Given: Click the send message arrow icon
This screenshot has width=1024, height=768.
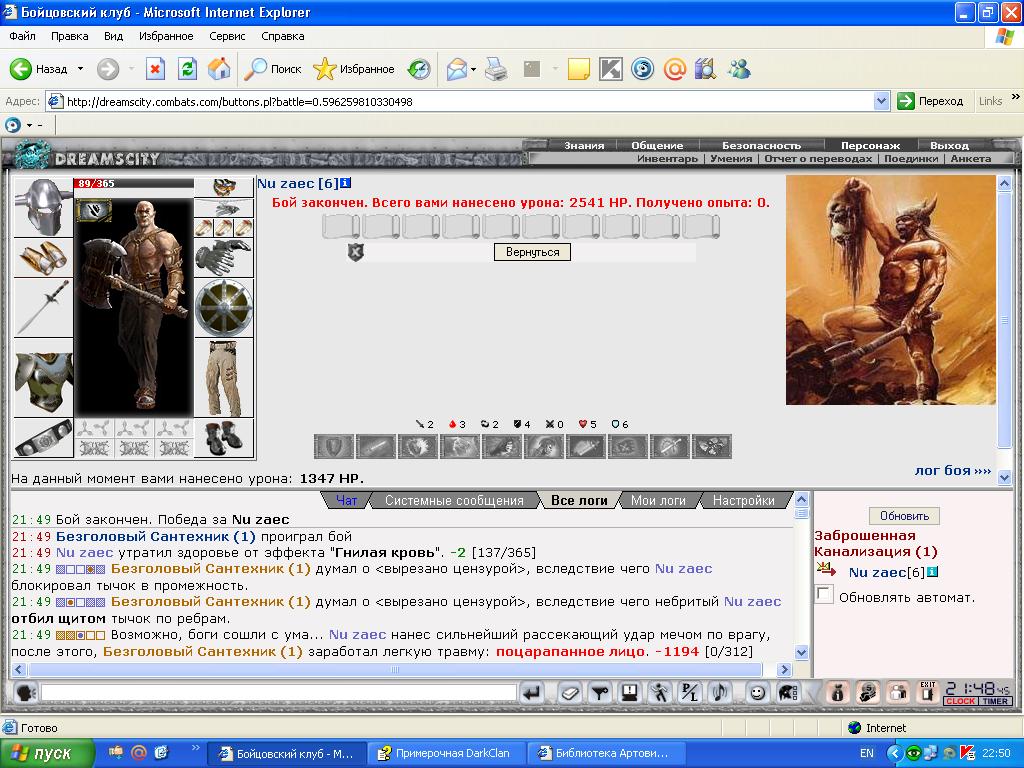Looking at the screenshot, I should [532, 692].
